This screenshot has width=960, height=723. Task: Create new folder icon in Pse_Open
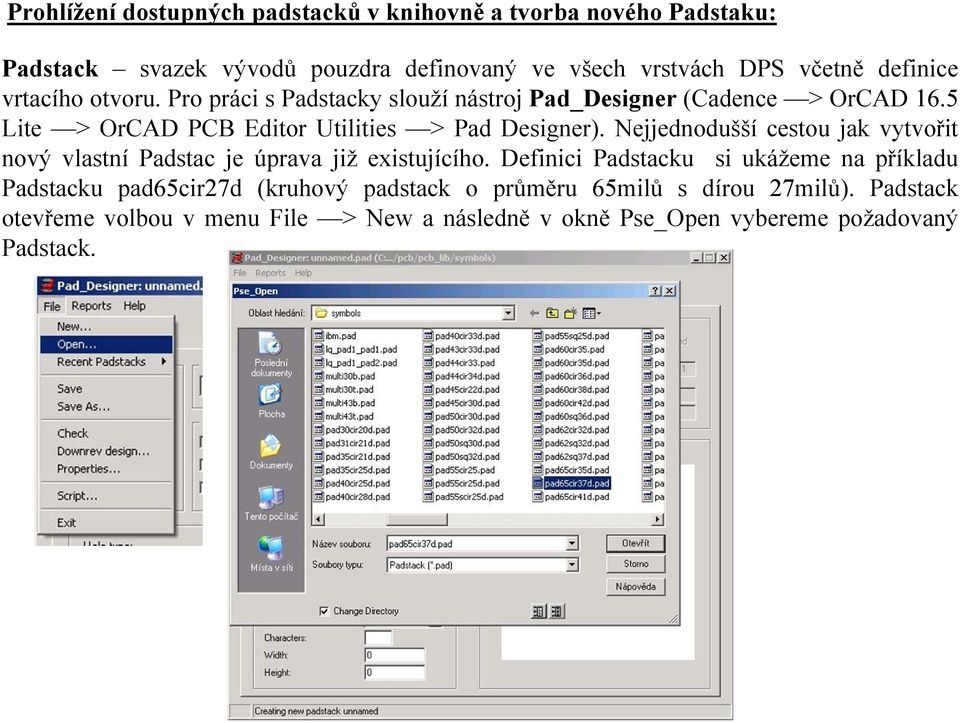tap(570, 313)
